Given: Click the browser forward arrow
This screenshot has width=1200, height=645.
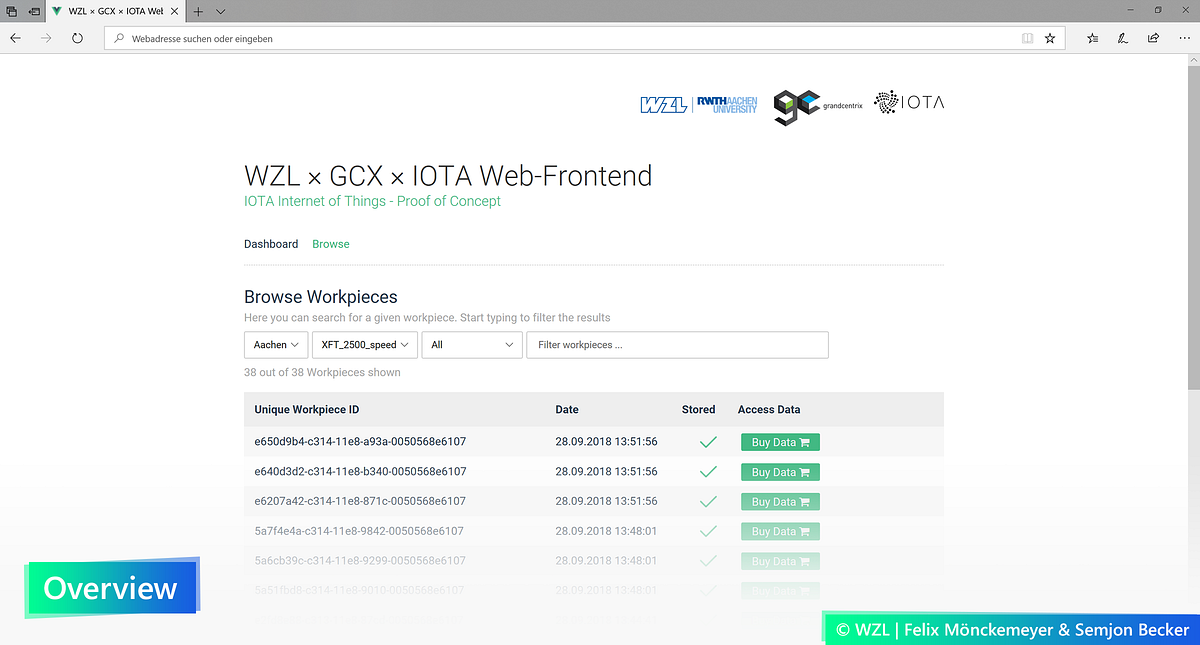Looking at the screenshot, I should 46,38.
